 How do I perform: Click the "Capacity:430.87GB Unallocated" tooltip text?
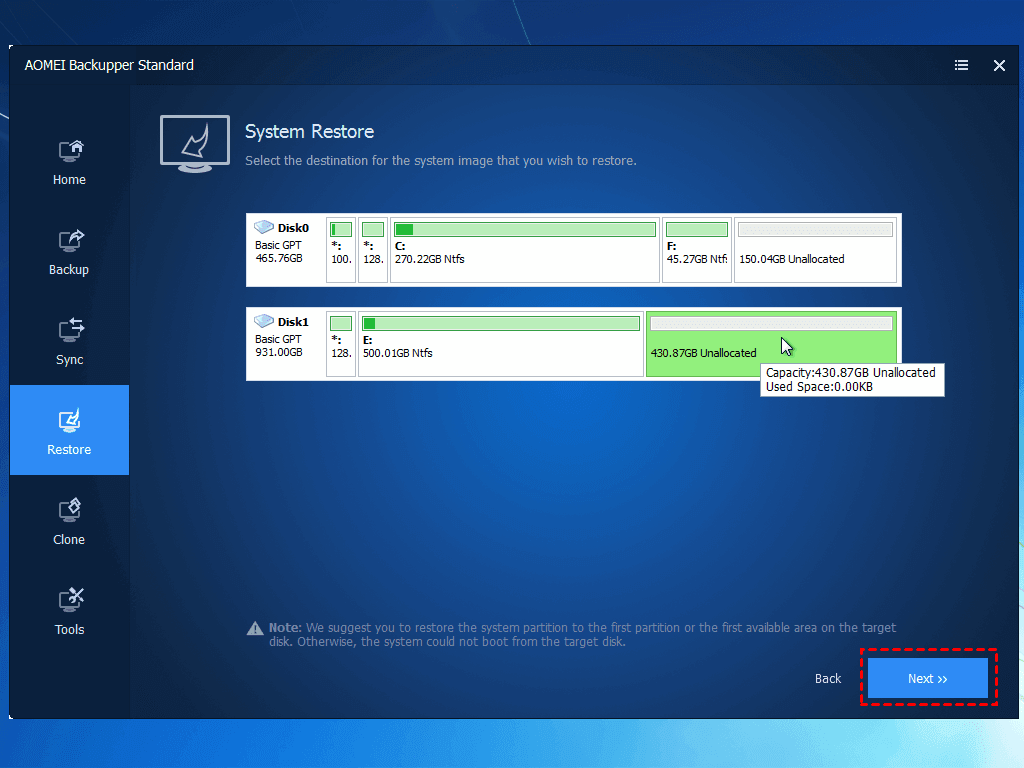[x=850, y=372]
